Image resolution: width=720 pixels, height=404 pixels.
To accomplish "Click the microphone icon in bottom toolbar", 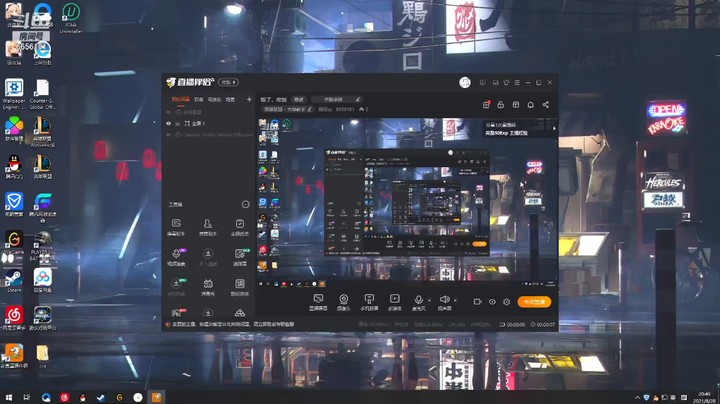I will [x=418, y=302].
